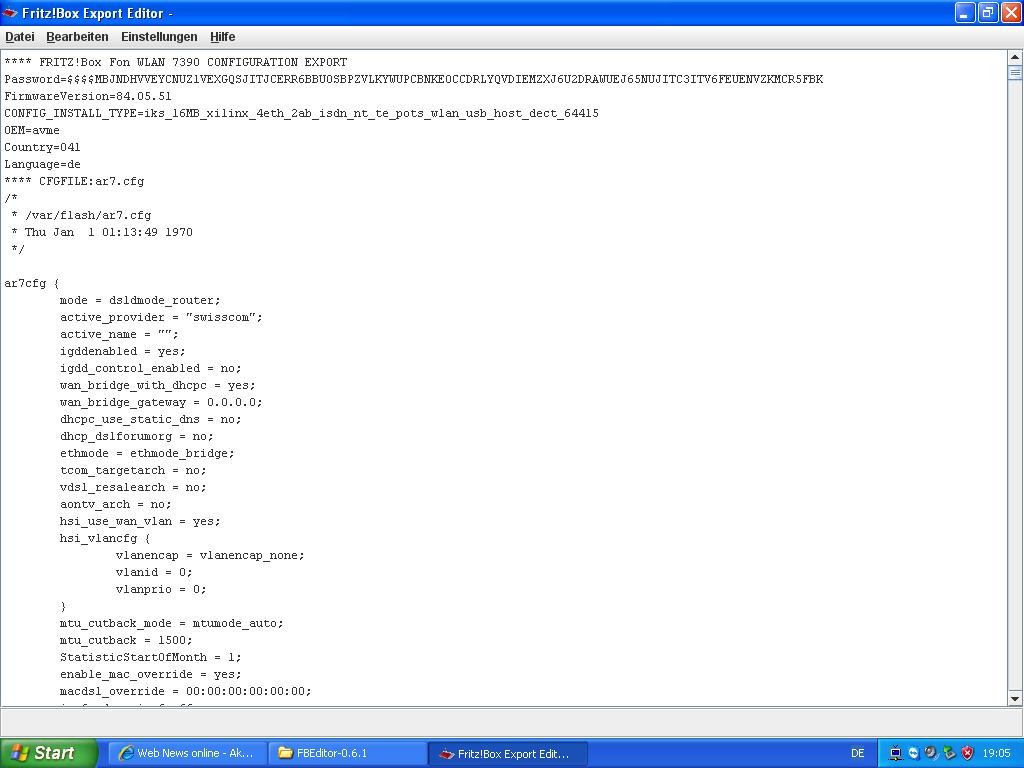The height and width of the screenshot is (768, 1024).
Task: Click 'StatisticStartOfMonth = 1;' line
Action: tap(150, 656)
